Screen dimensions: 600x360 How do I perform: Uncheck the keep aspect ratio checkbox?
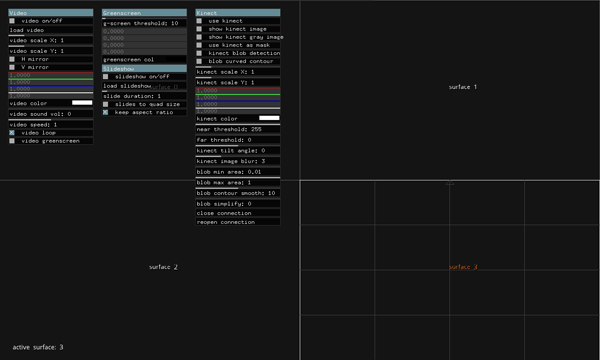coord(105,112)
